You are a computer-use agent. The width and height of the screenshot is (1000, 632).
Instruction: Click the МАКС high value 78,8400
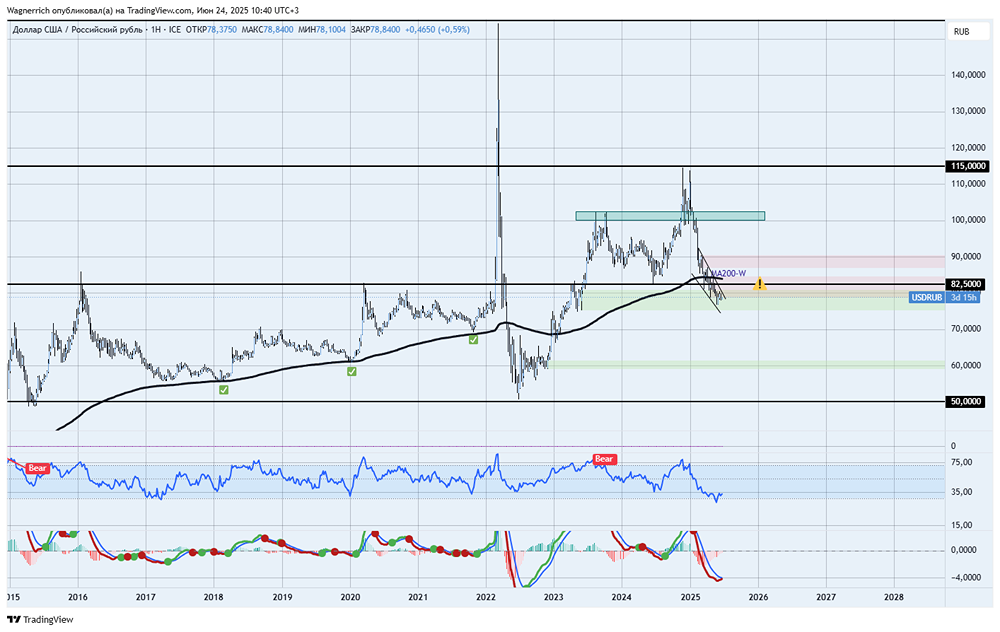(279, 29)
